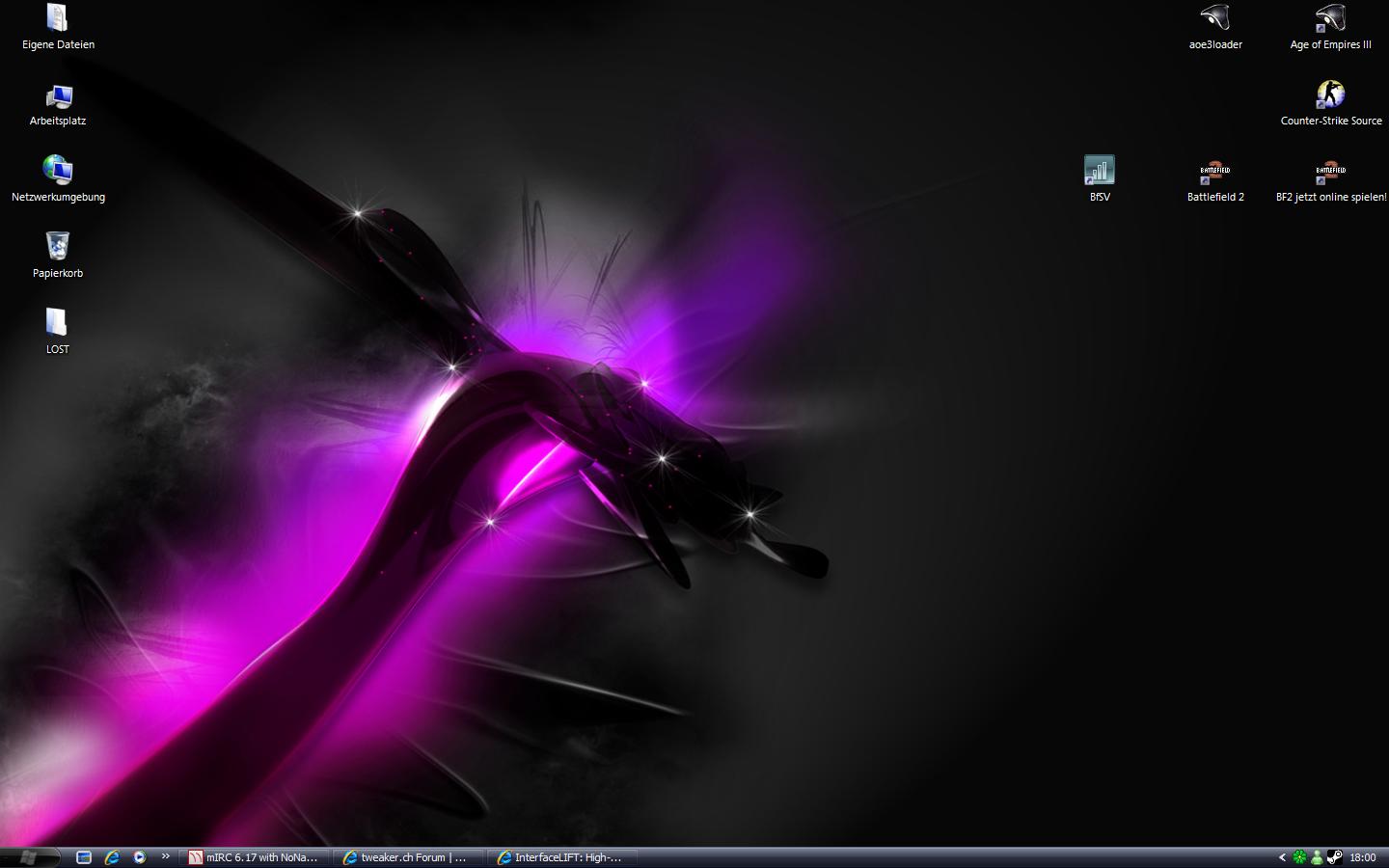1389x868 pixels.
Task: Open the Eigene Dateien desktop folder
Action: [58, 19]
